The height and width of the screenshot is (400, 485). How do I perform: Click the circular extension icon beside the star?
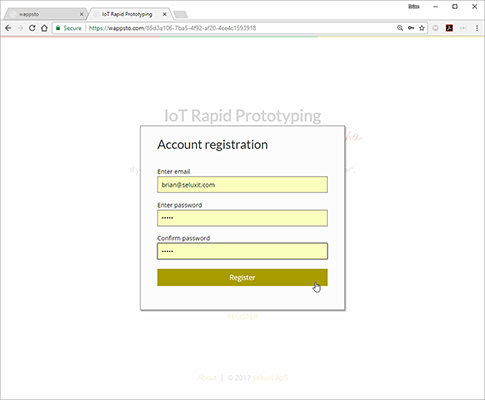pos(435,28)
